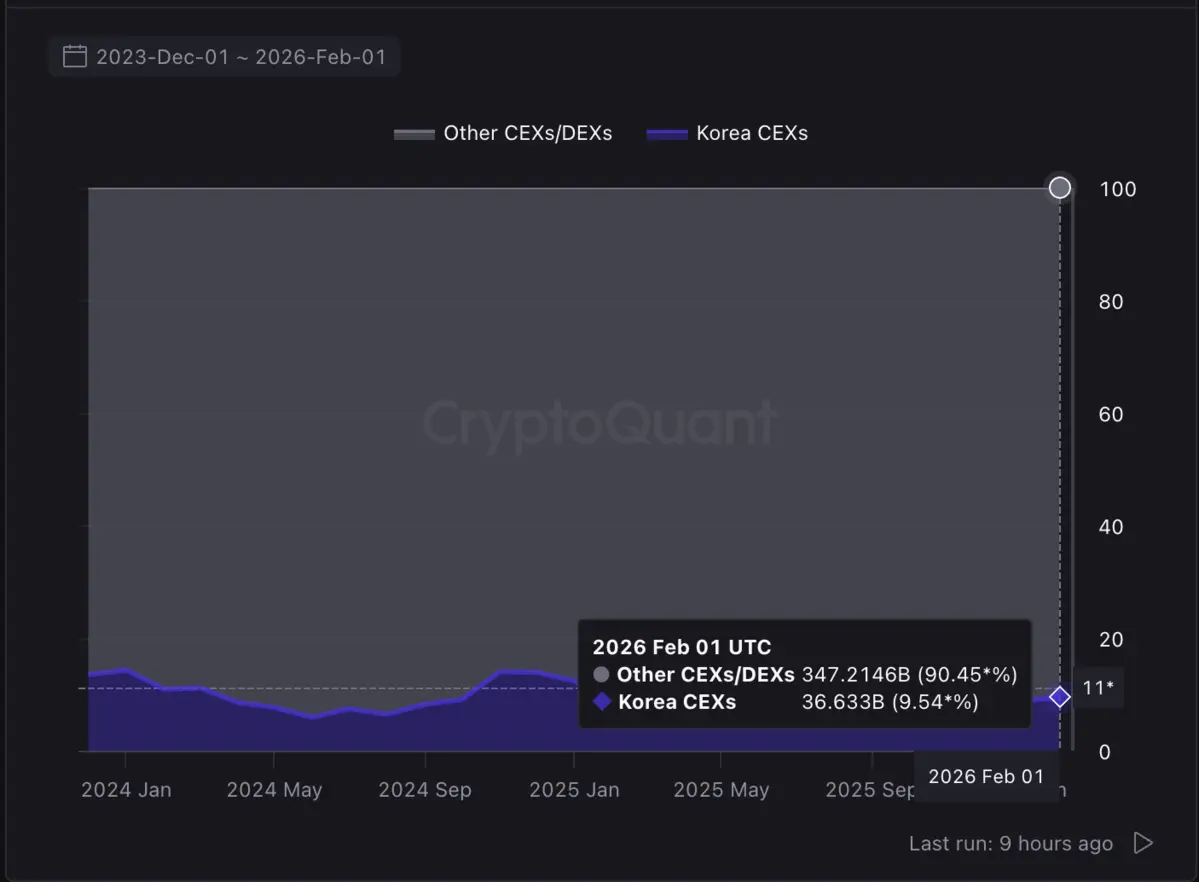Open the 2026 Feb 01 axis date label
Screen dimensions: 1199x882
(986, 776)
